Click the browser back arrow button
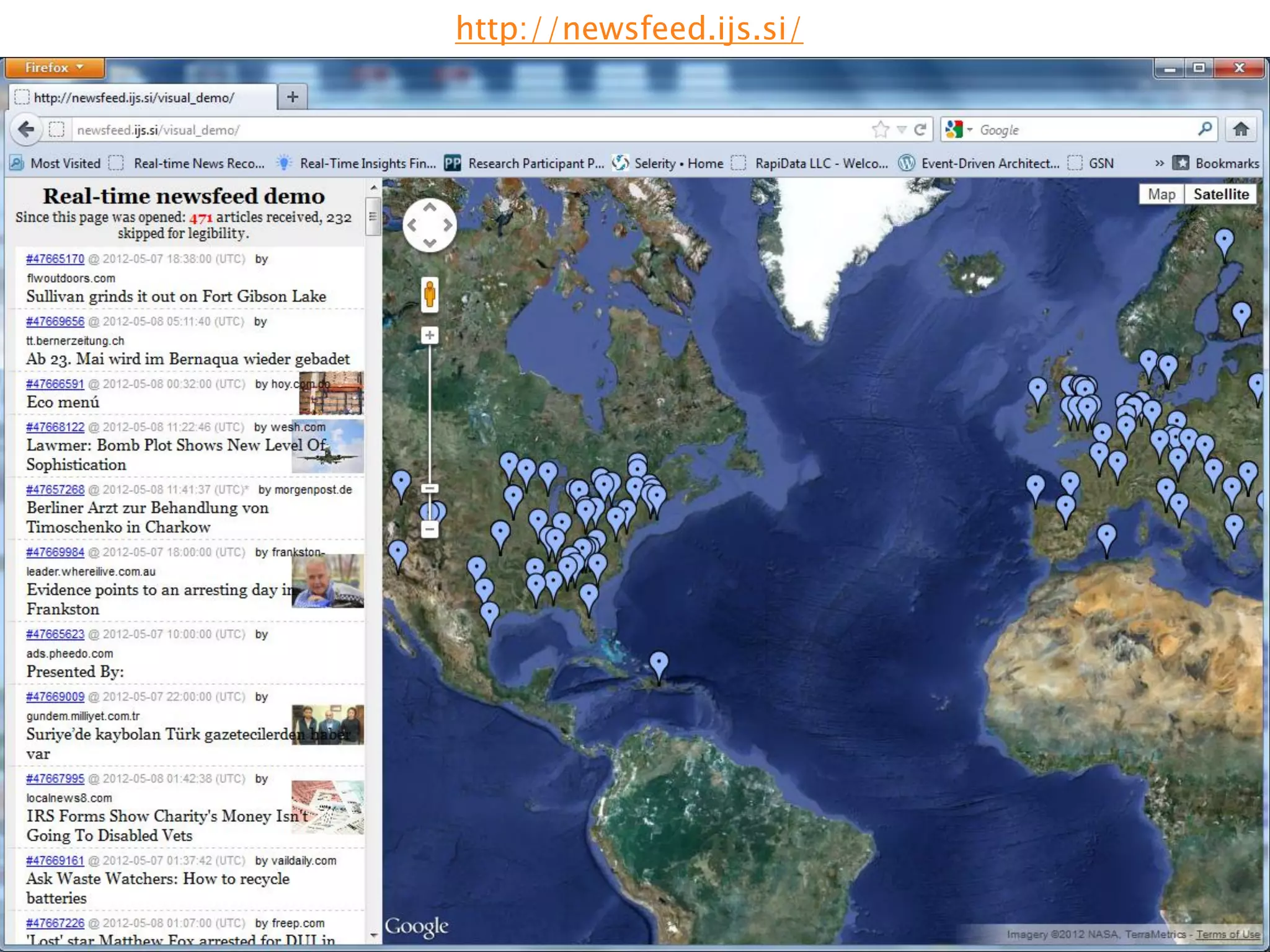 pyautogui.click(x=26, y=130)
